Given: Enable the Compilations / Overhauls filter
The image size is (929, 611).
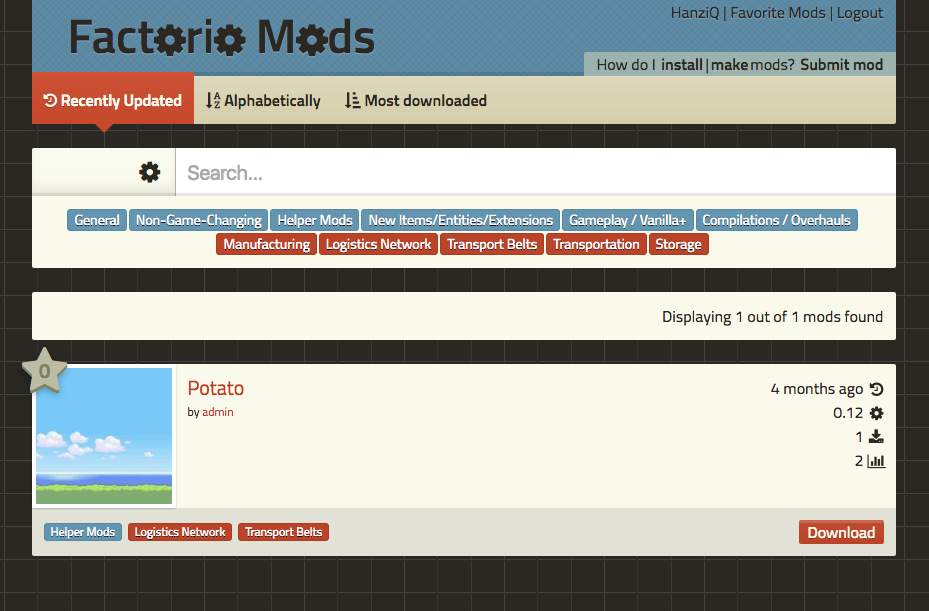Looking at the screenshot, I should (776, 220).
